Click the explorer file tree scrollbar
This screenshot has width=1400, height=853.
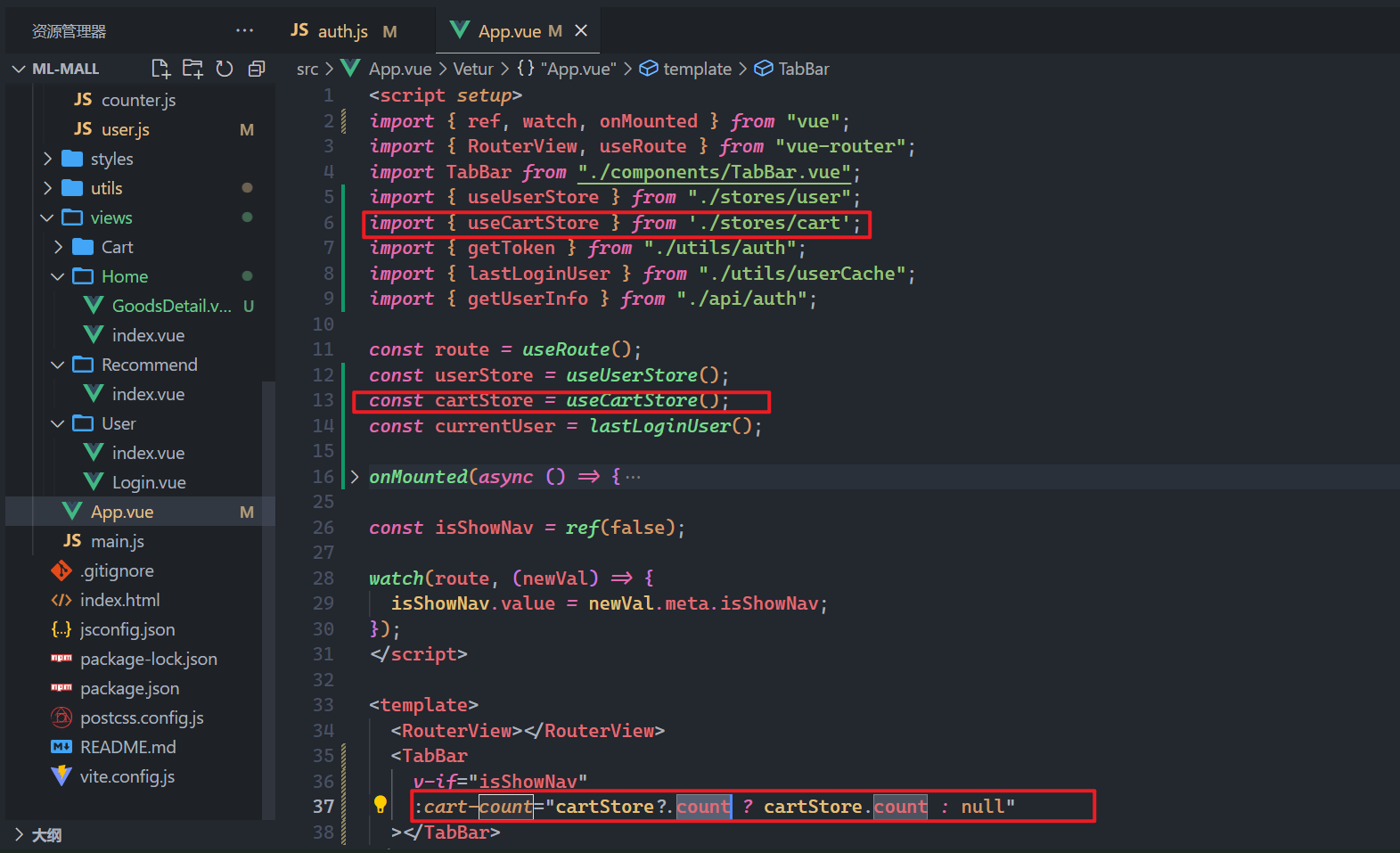[x=268, y=599]
